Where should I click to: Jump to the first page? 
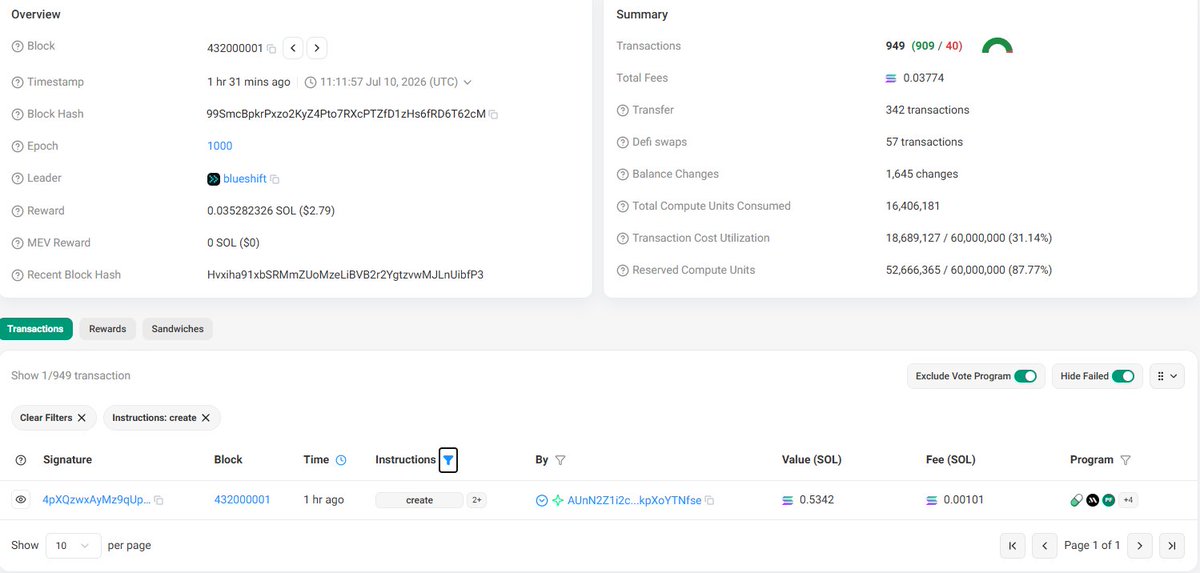pos(1013,545)
